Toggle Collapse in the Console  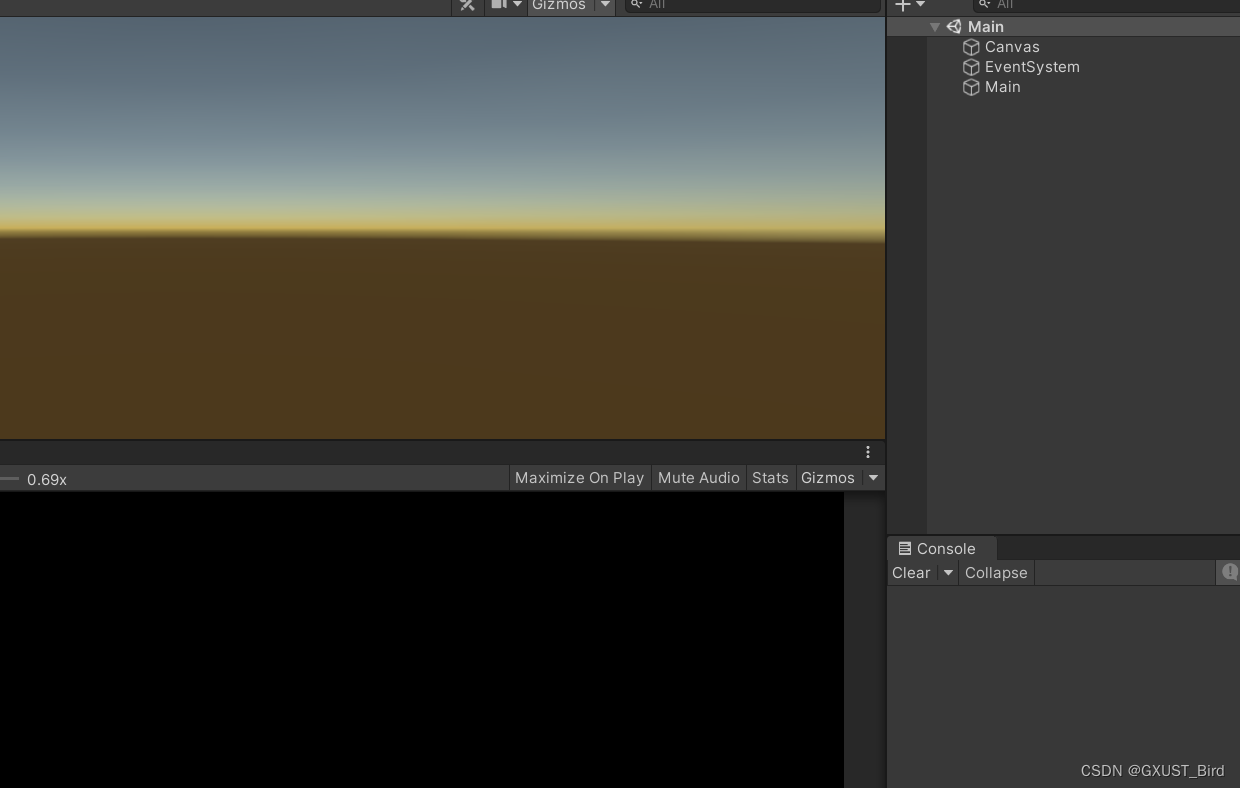(x=996, y=572)
